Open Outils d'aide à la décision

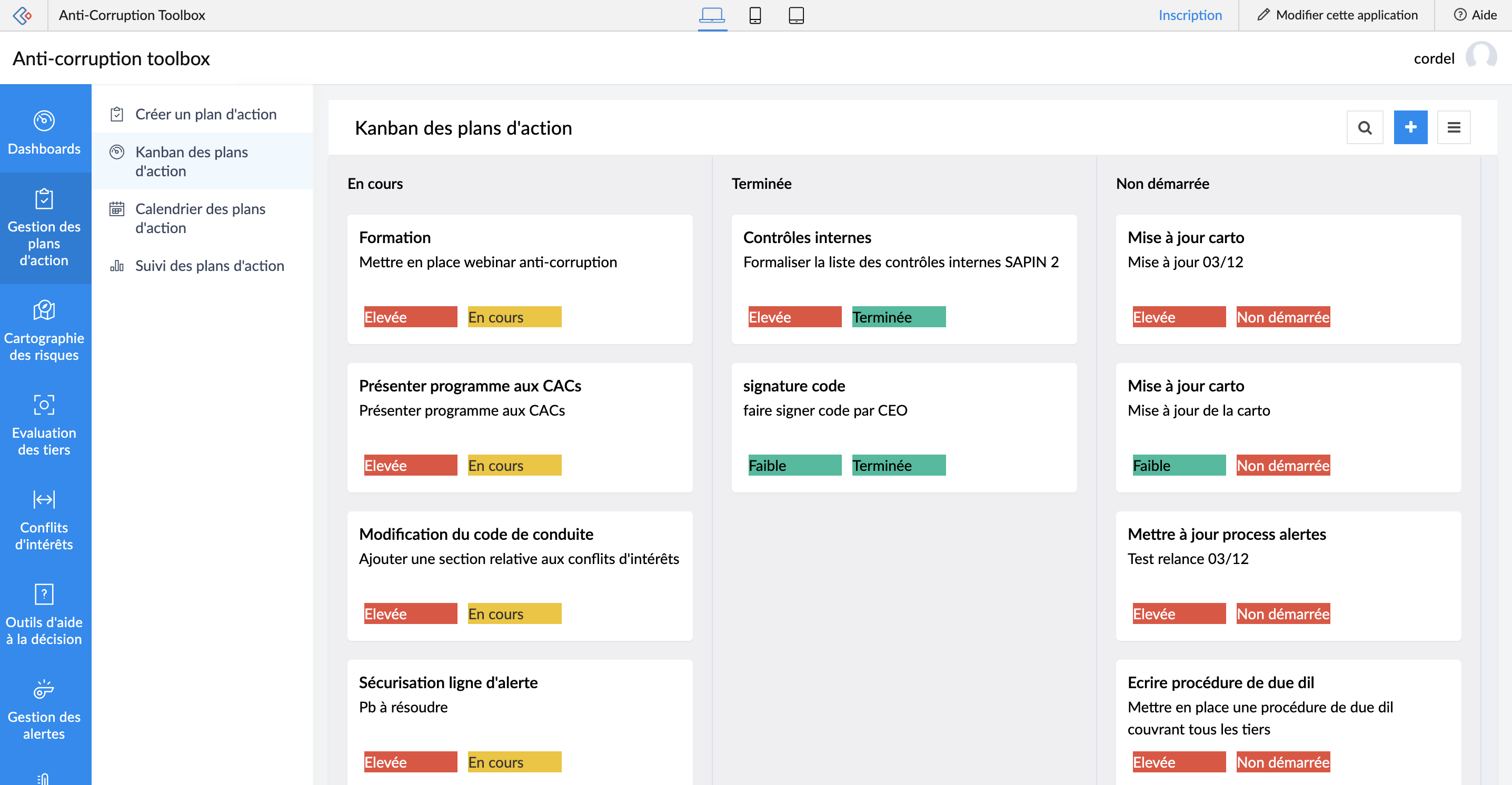(x=45, y=615)
